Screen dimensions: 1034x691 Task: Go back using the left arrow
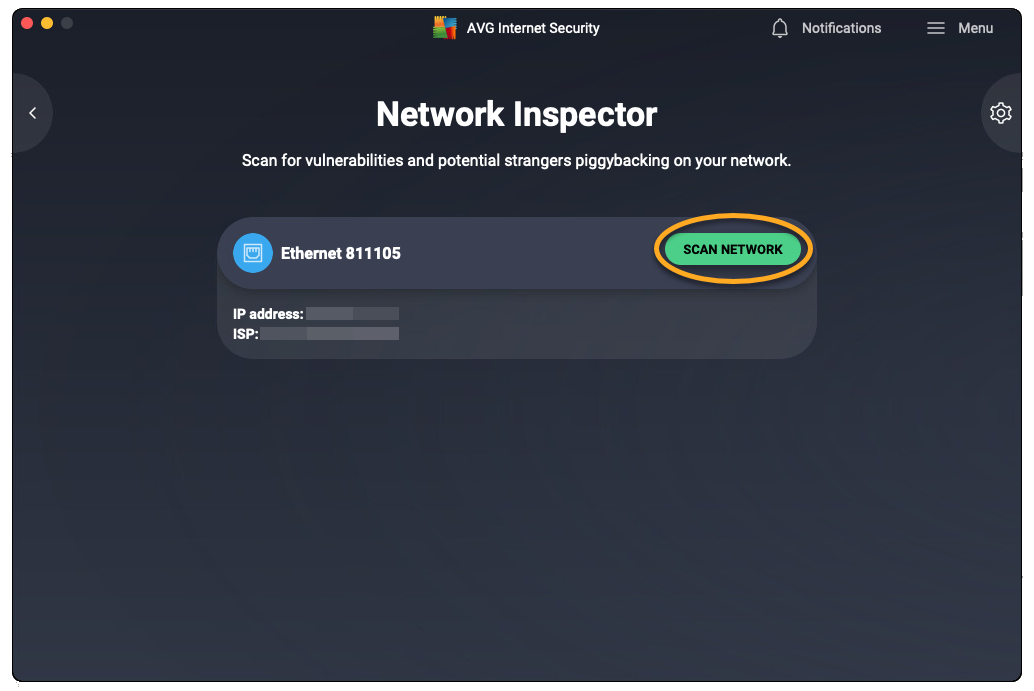click(x=33, y=113)
